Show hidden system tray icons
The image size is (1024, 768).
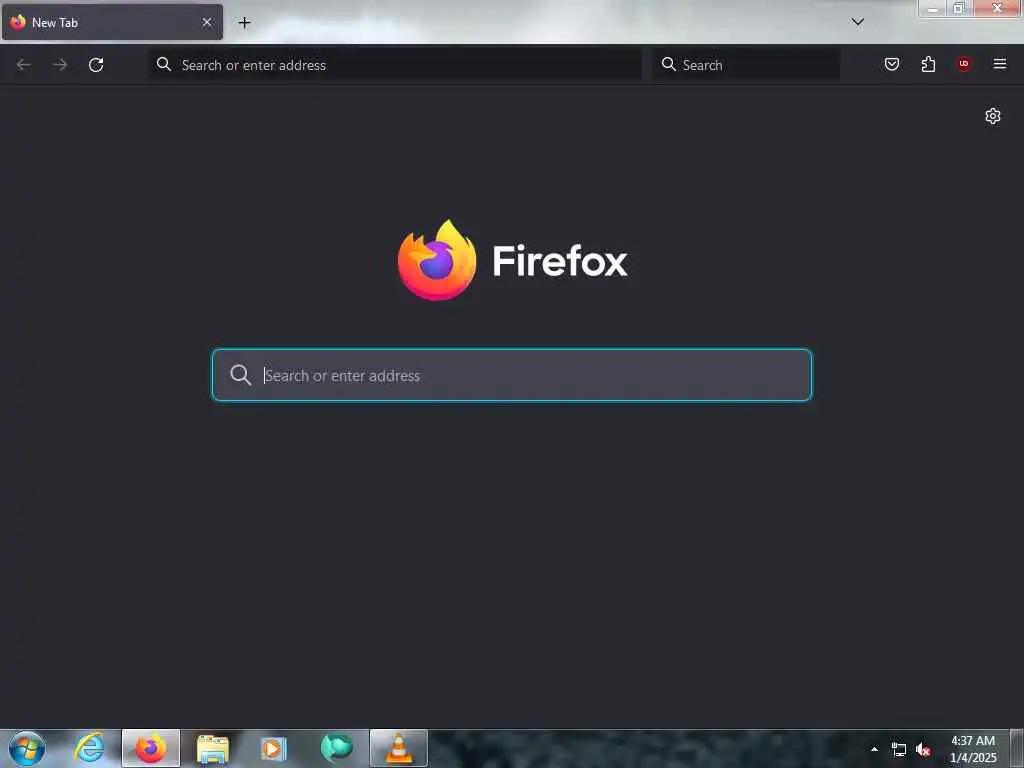[874, 749]
